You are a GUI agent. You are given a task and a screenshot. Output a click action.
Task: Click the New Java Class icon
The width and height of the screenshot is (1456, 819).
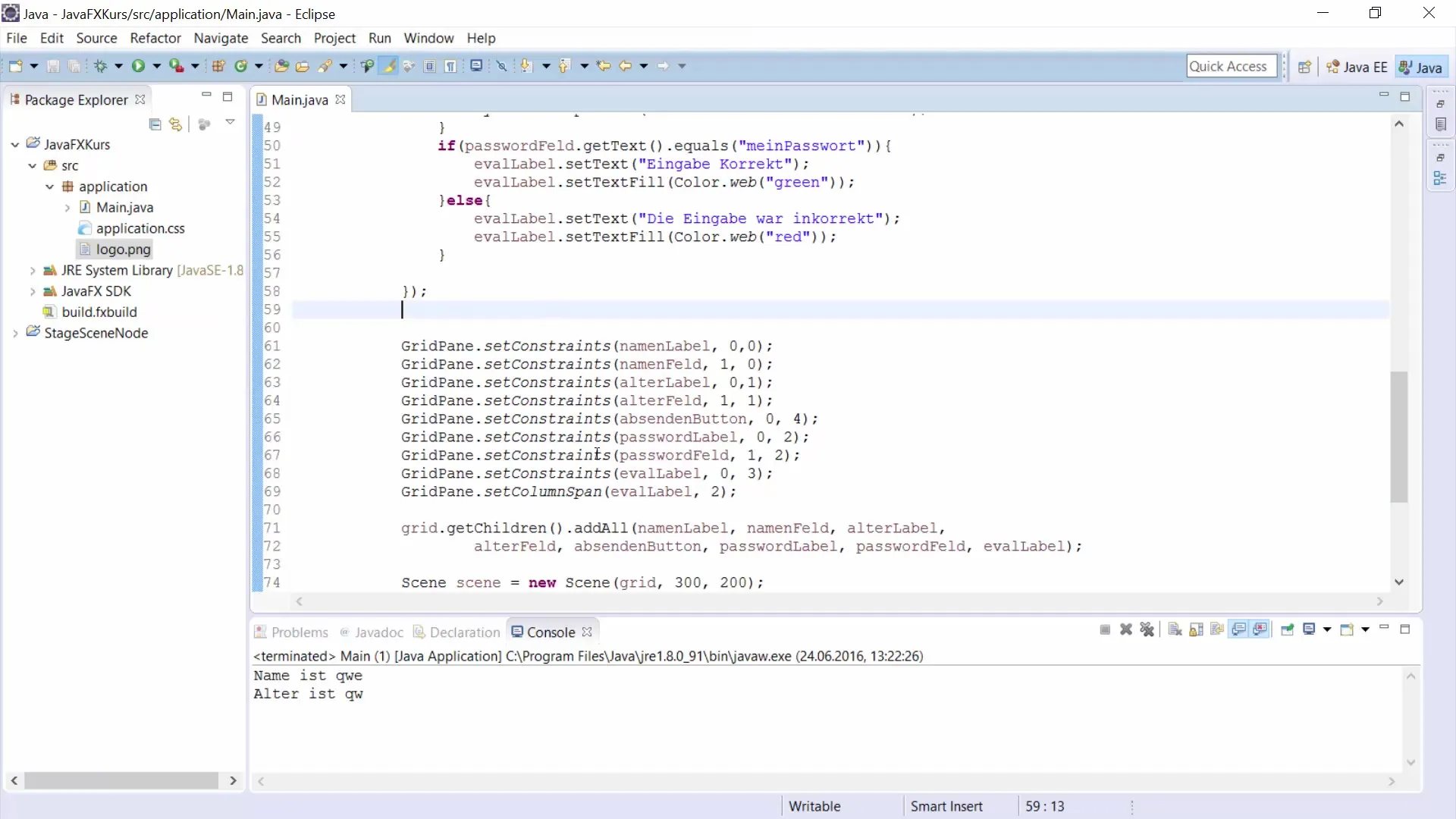(x=241, y=66)
